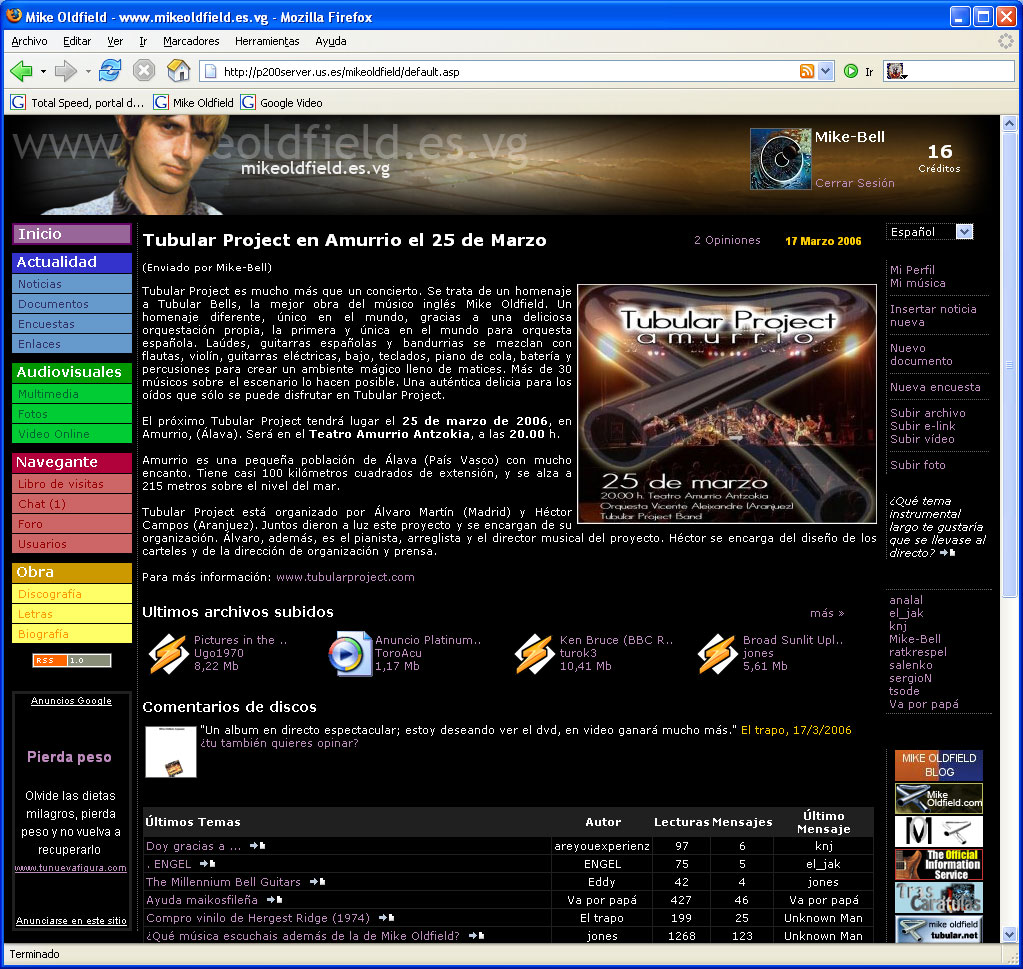Screen dimensions: 1023x969
Task: Open the ¿tu también quieres opinar? link
Action: point(279,743)
